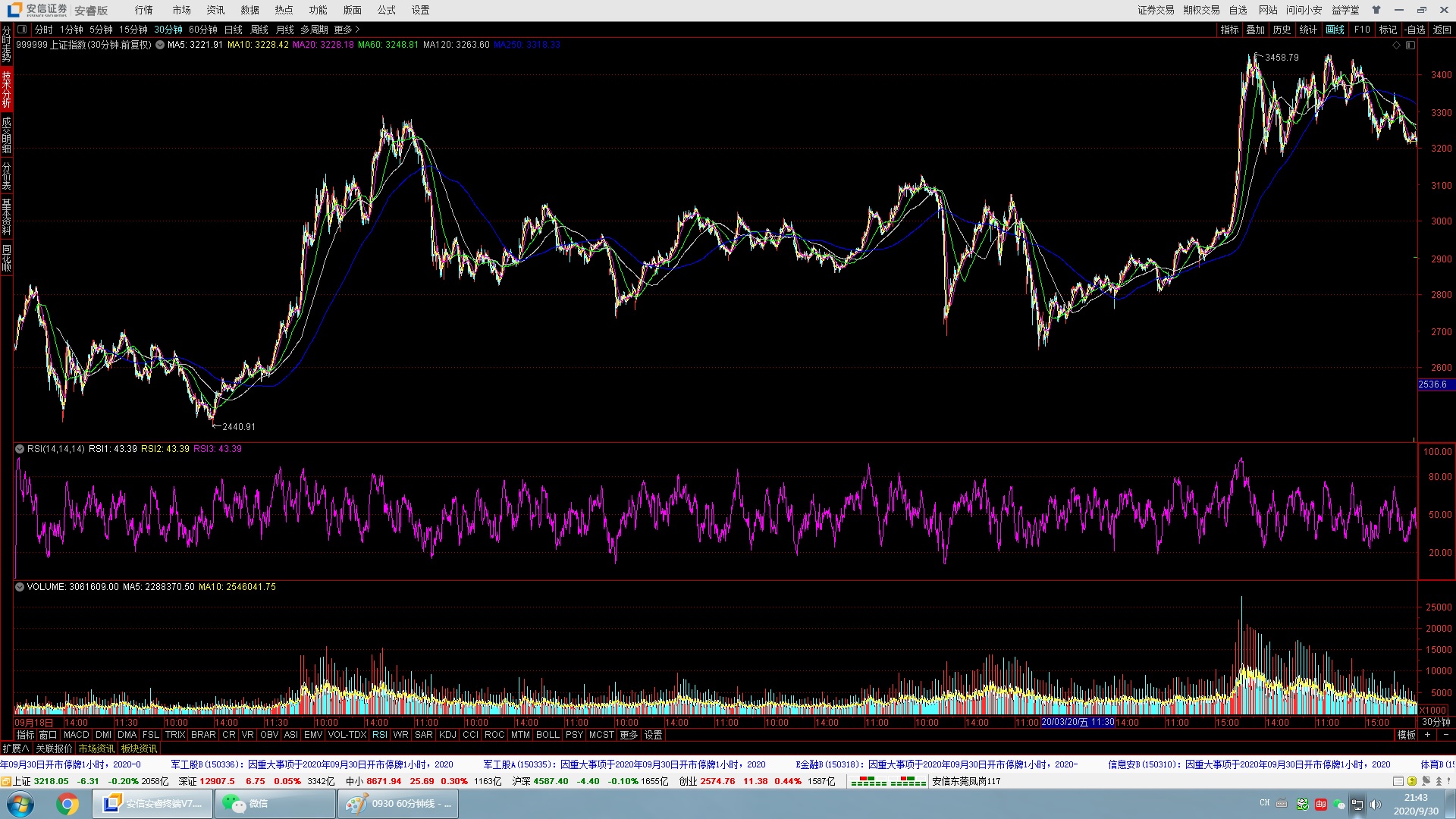
Task: Click the diamond icon at chart top-right
Action: click(x=1397, y=45)
